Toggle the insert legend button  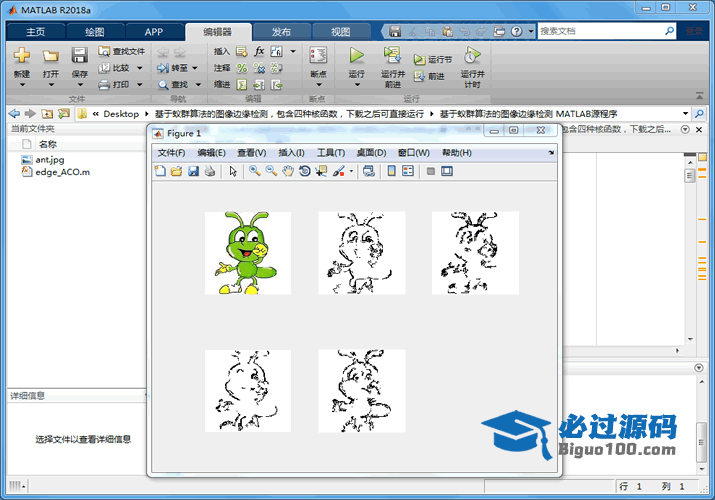[408, 171]
